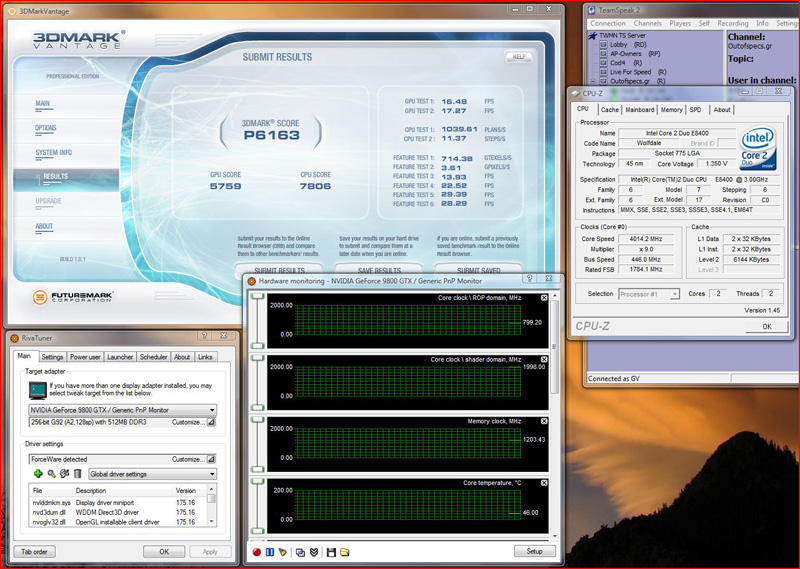Click the Cod4 channel icon in TeamSpeak
Image resolution: width=800 pixels, height=569 pixels.
coord(603,63)
